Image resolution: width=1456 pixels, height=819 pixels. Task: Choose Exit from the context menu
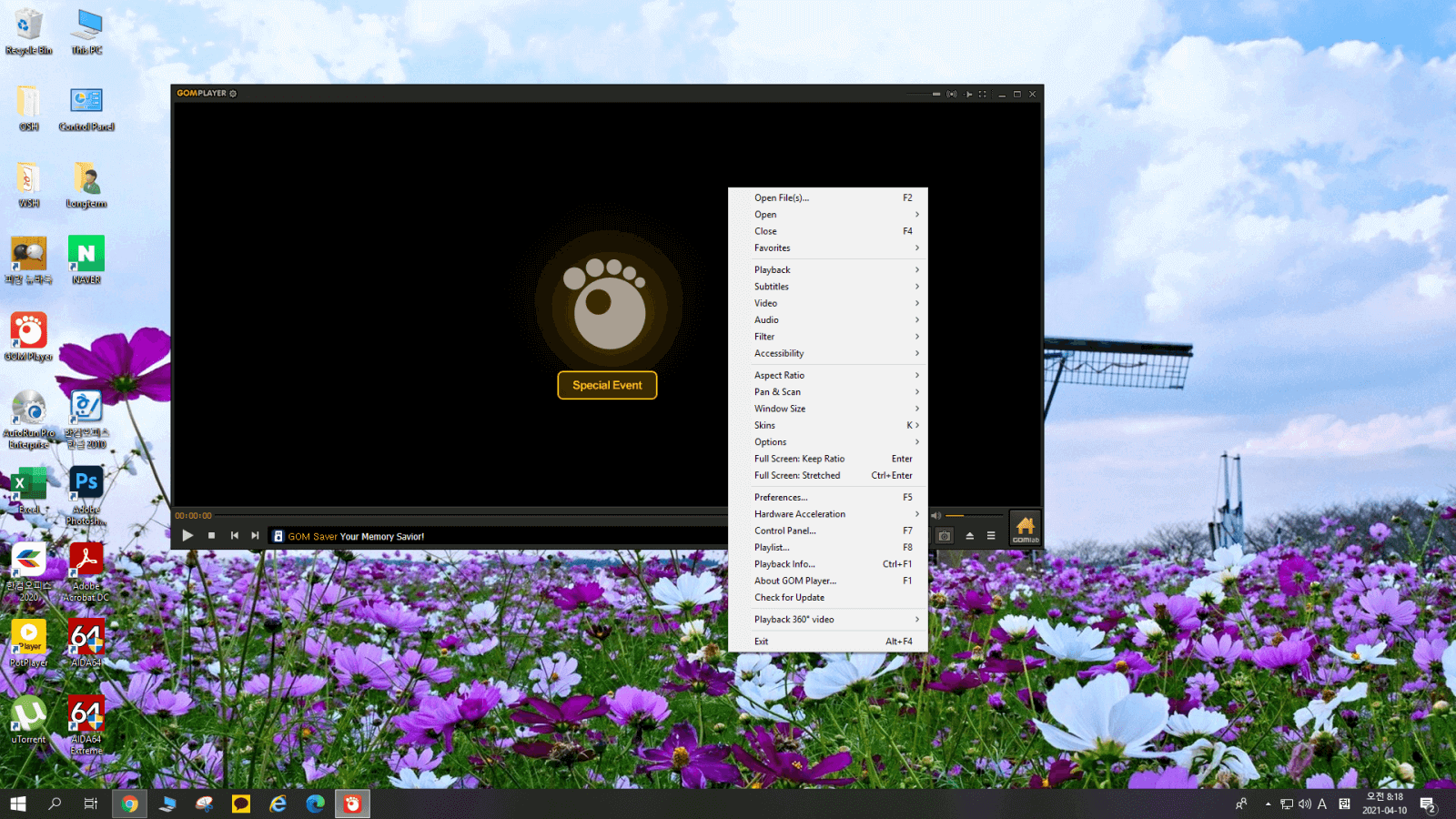pyautogui.click(x=828, y=642)
